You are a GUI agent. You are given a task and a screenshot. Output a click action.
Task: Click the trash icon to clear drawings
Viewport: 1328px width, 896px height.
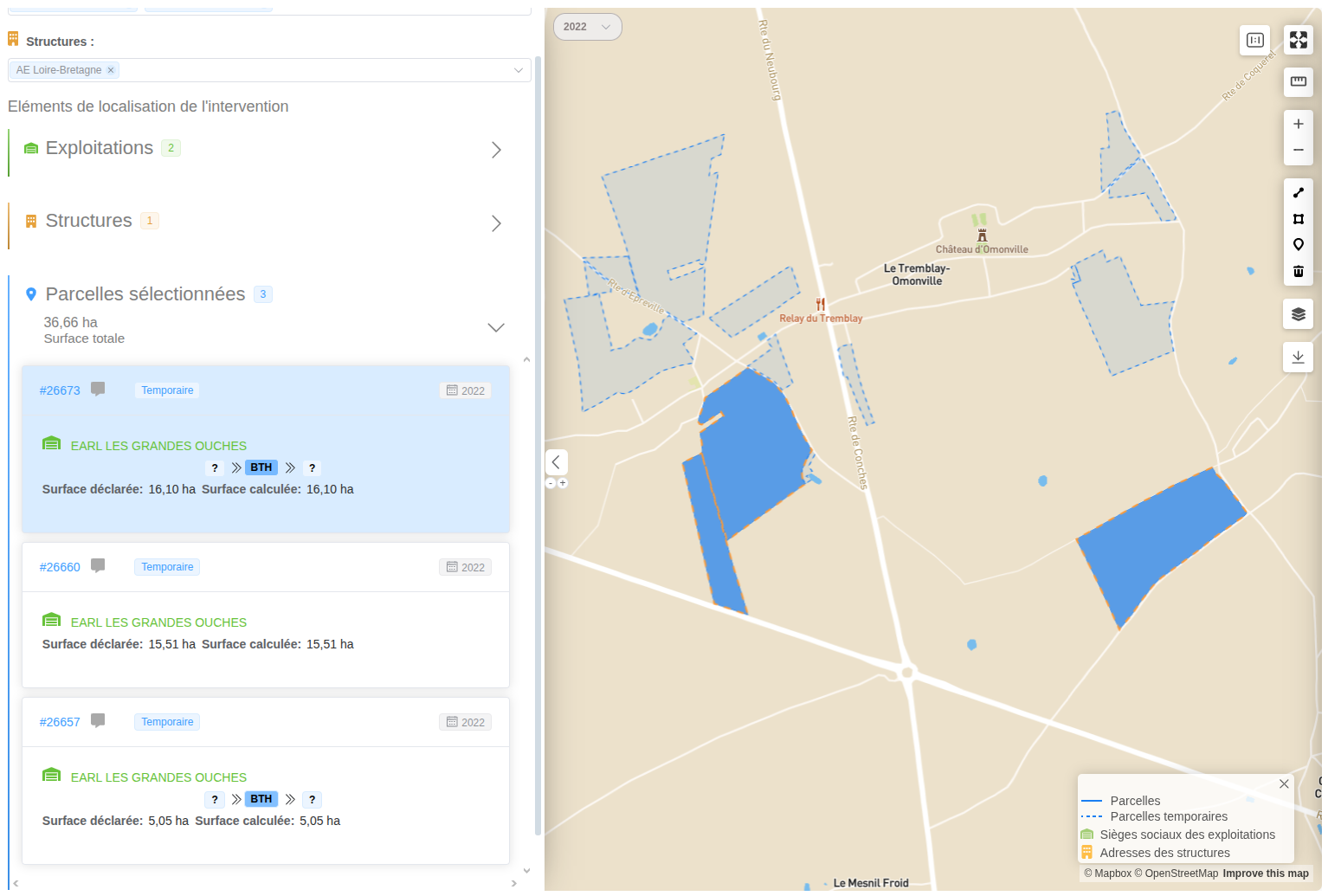tap(1299, 271)
